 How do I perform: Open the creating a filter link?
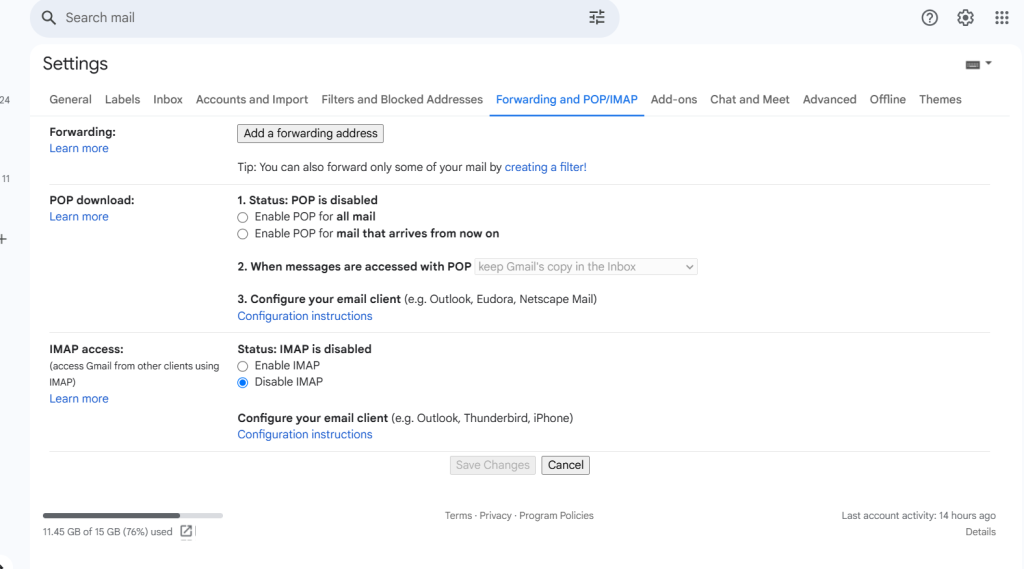(x=545, y=167)
